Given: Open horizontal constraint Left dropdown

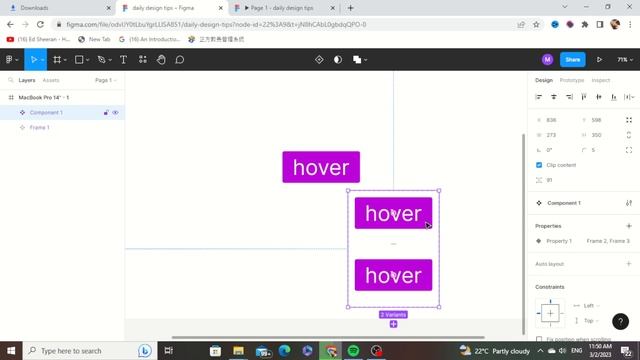Looking at the screenshot, I should point(591,305).
